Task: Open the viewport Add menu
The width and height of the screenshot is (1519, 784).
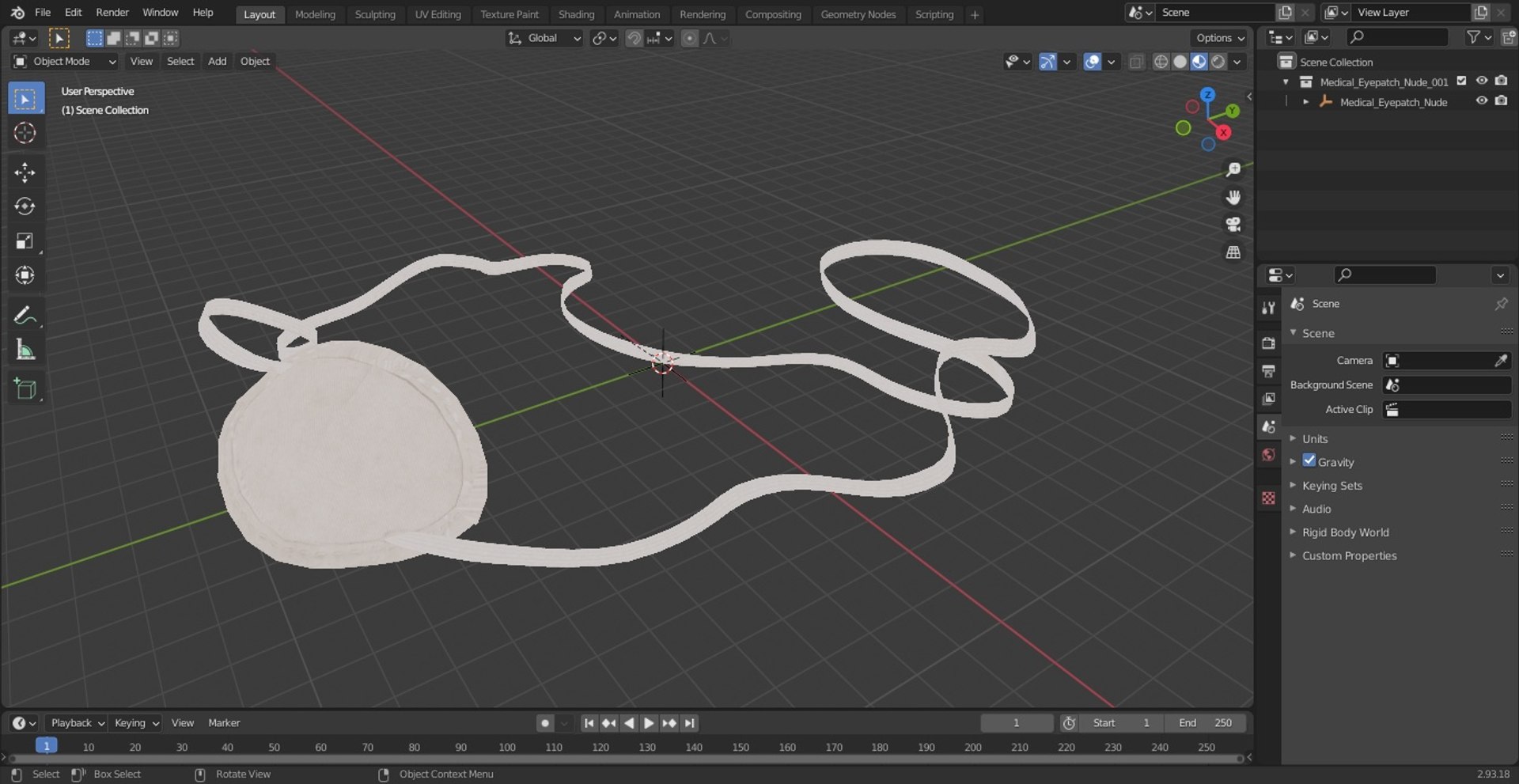Action: pyautogui.click(x=217, y=62)
